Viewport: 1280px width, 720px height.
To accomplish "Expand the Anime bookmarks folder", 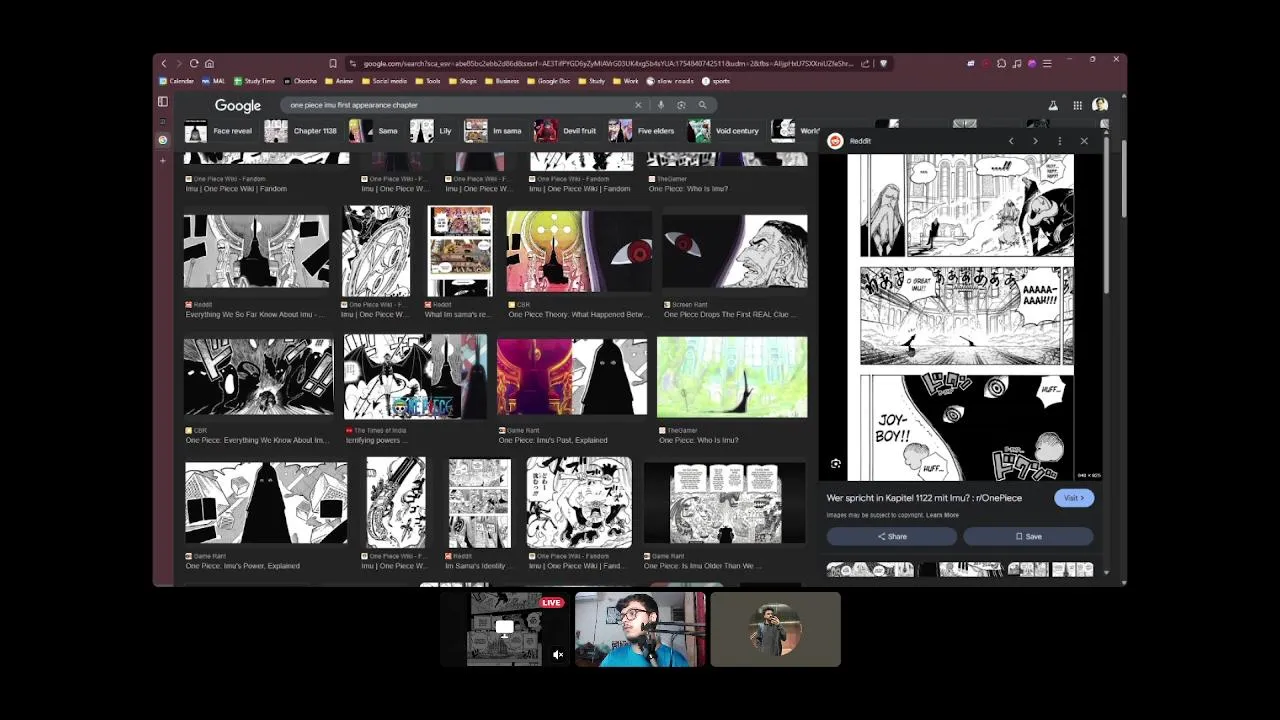I will tap(339, 81).
